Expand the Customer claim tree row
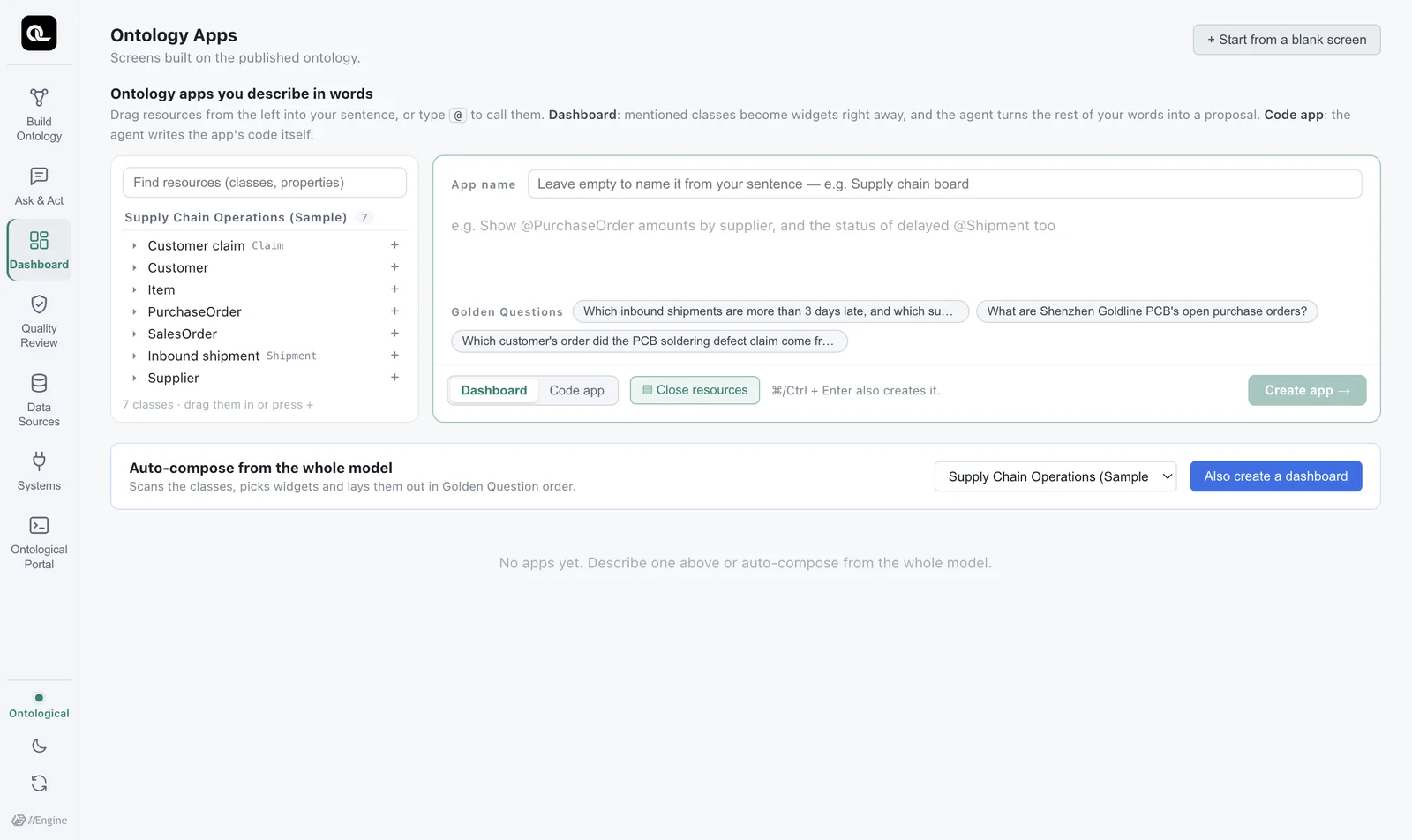This screenshot has width=1412, height=840. coord(134,245)
